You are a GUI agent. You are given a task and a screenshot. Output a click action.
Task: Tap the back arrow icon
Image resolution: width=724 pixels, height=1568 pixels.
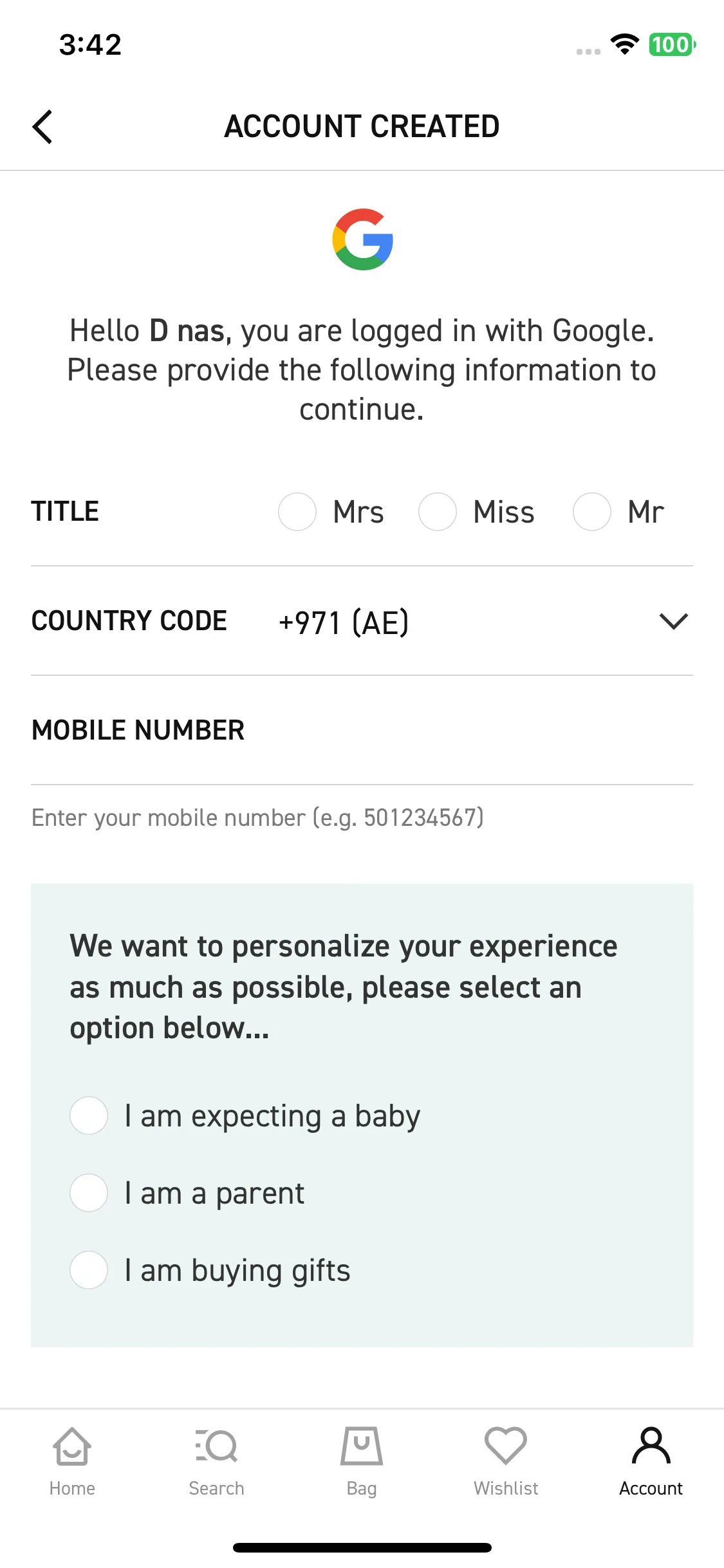(x=42, y=126)
